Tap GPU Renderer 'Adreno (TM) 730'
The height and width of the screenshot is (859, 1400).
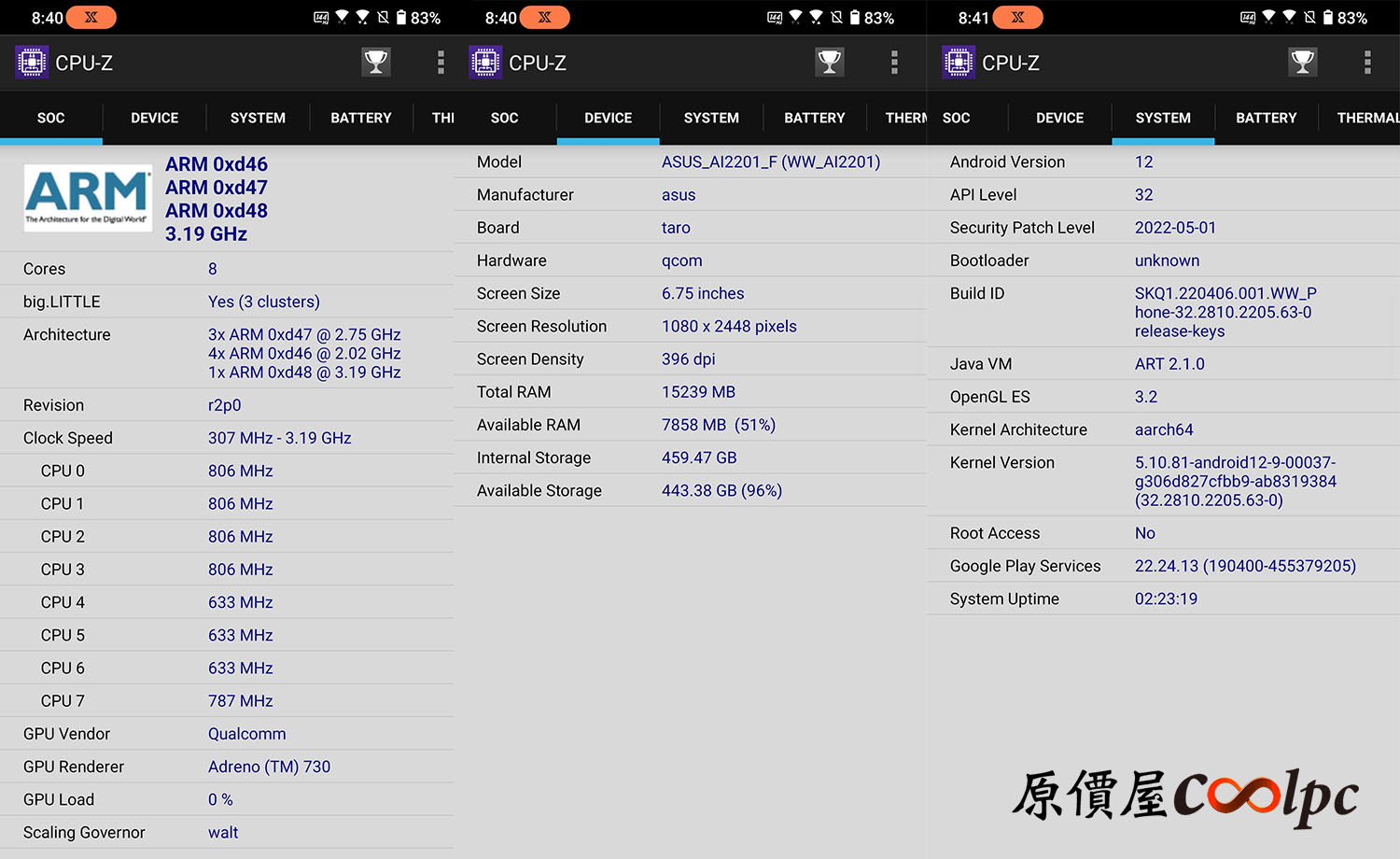pyautogui.click(x=270, y=767)
